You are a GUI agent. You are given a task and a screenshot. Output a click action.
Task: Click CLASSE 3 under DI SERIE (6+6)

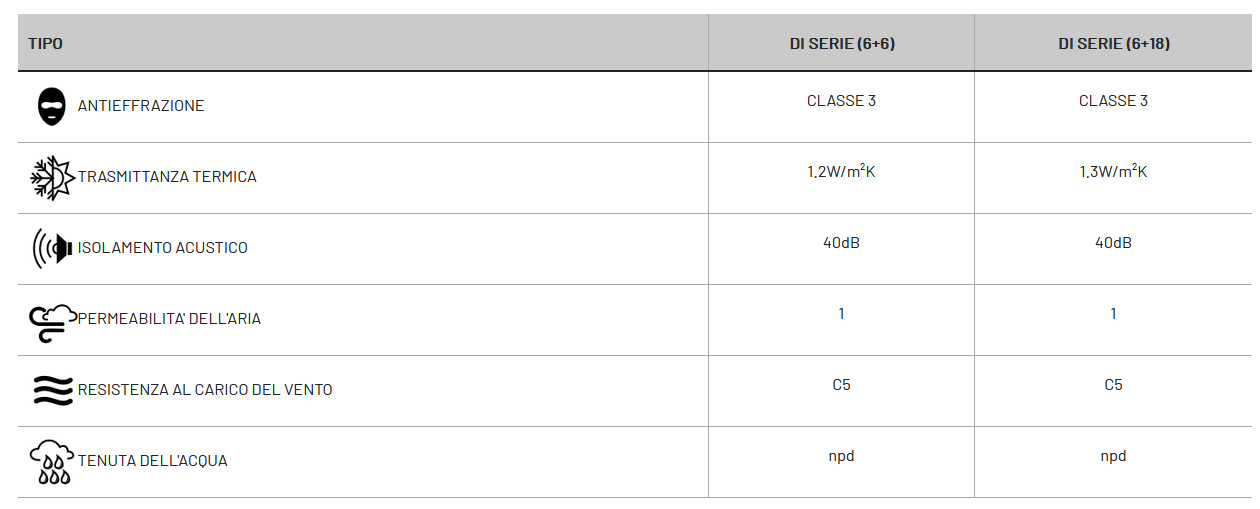coord(842,101)
